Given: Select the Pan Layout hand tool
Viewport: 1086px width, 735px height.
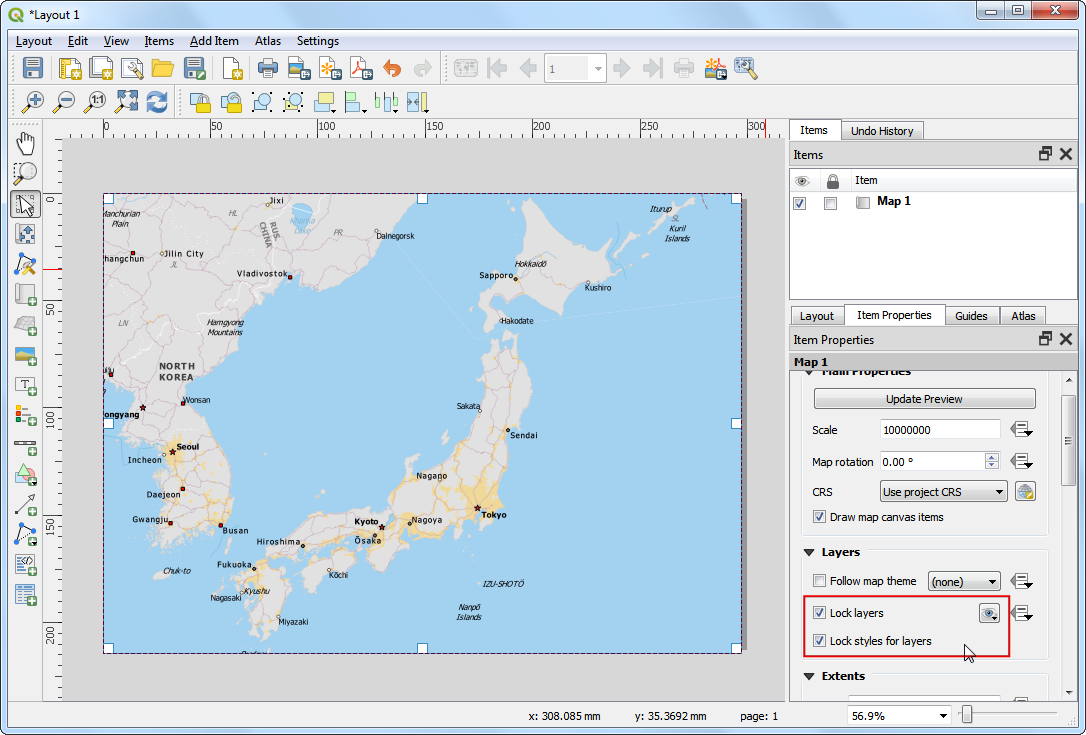Looking at the screenshot, I should point(26,143).
